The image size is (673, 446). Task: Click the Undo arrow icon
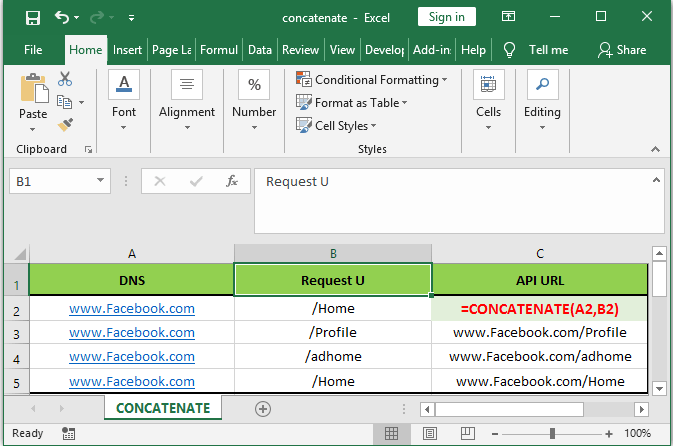pyautogui.click(x=62, y=18)
